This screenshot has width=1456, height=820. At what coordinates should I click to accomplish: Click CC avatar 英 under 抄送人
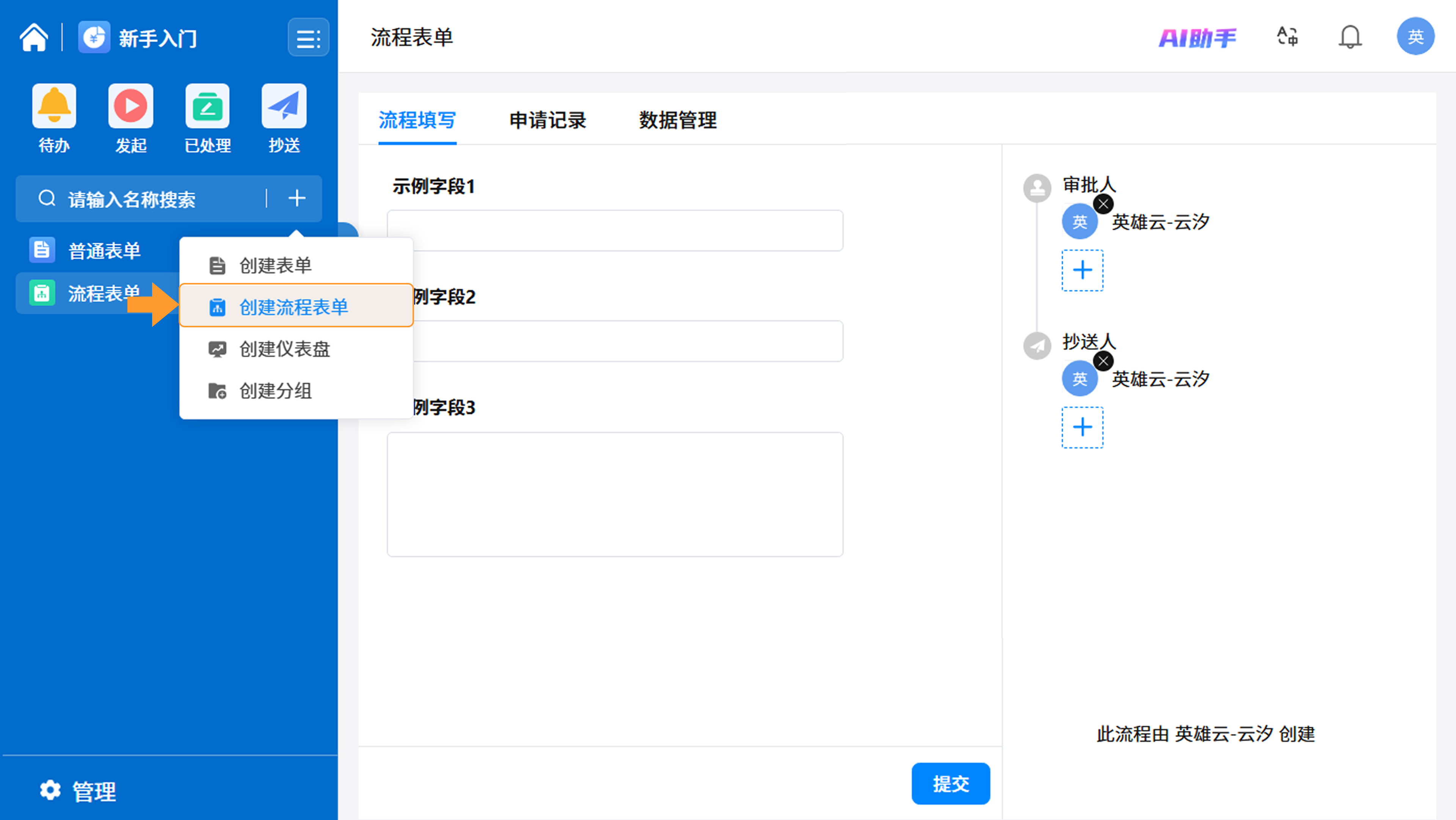pyautogui.click(x=1079, y=379)
